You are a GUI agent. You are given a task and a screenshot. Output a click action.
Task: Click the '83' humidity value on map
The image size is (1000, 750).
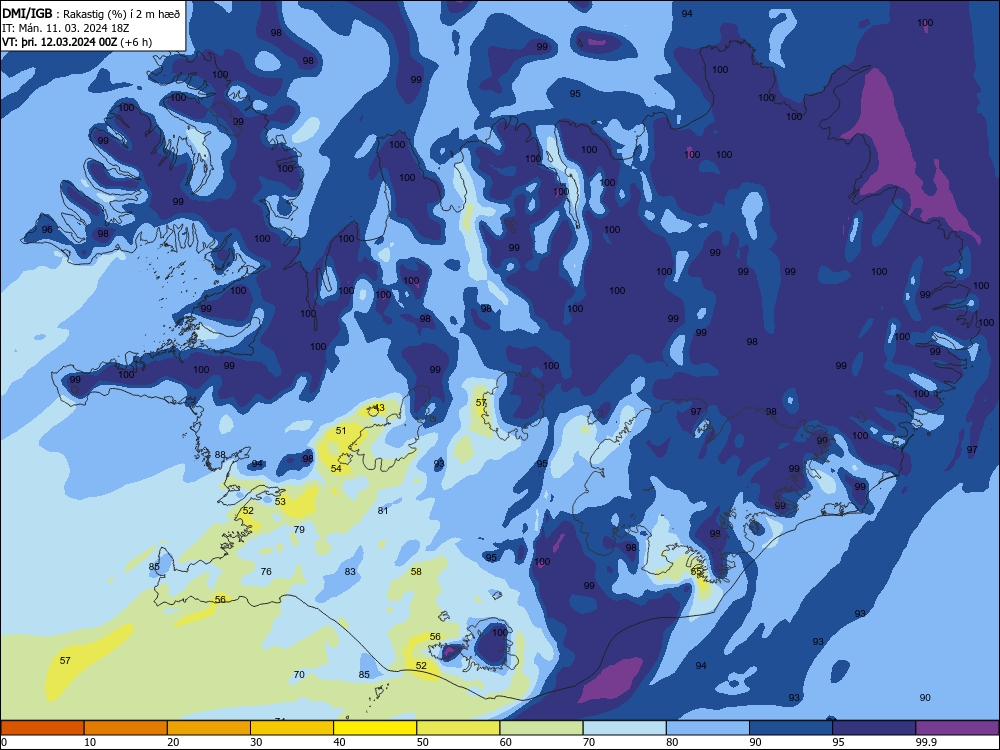pos(350,571)
